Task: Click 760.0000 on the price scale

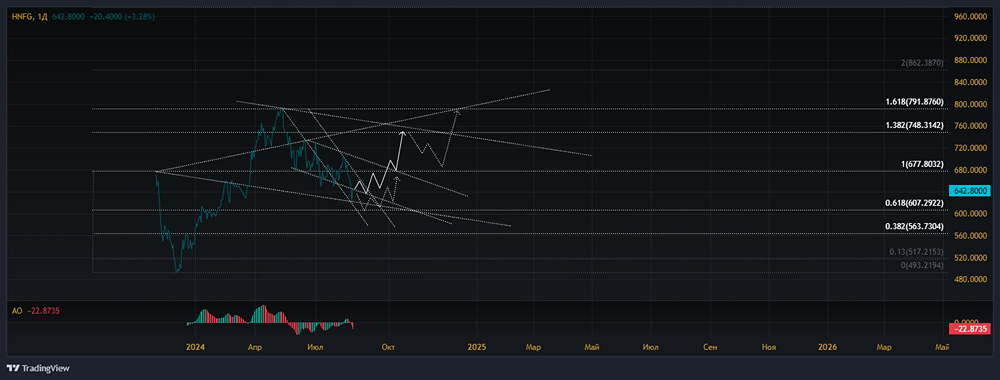Action: click(971, 126)
